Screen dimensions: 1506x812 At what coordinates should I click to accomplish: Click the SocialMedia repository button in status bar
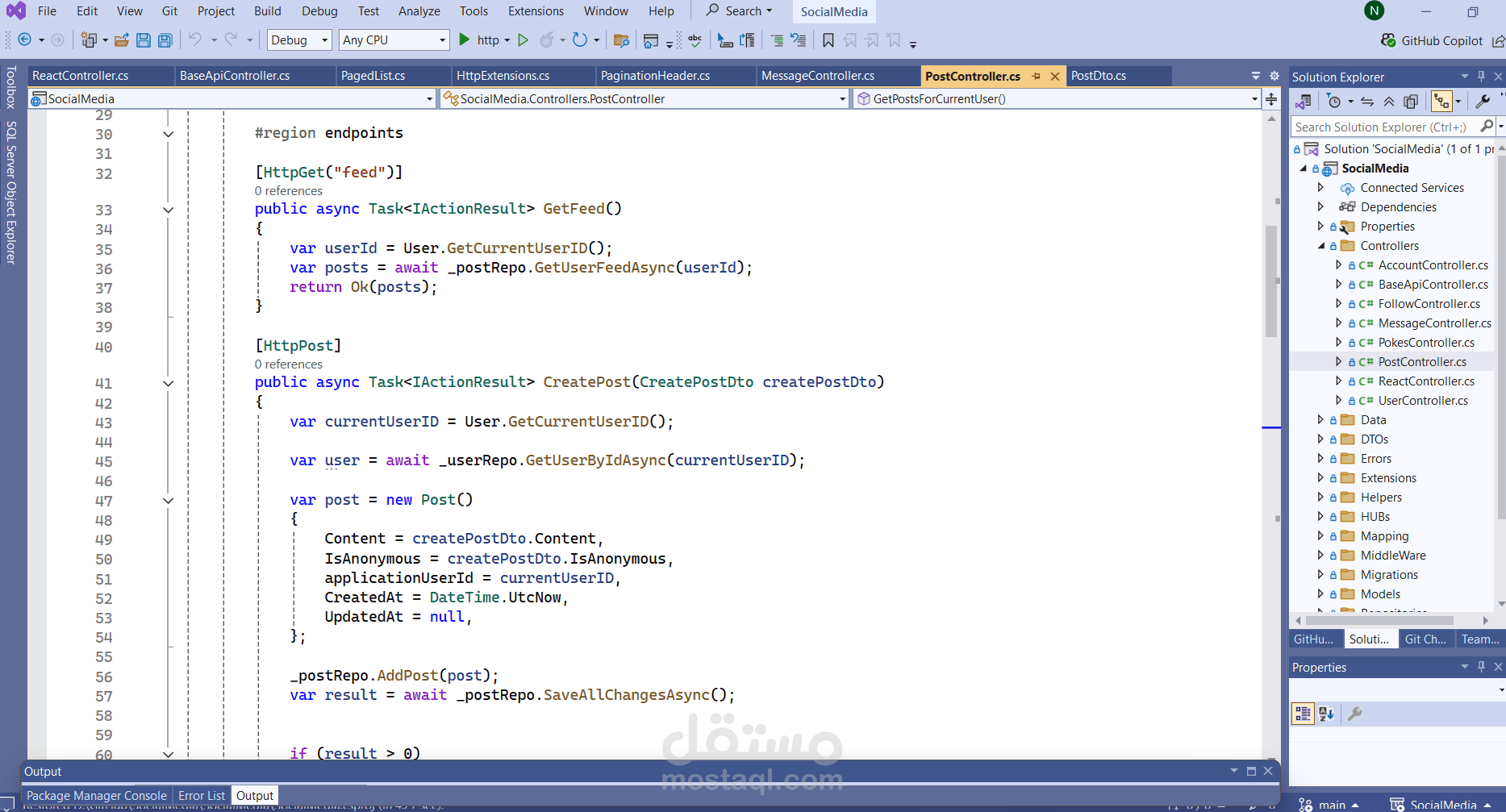coord(1441,805)
